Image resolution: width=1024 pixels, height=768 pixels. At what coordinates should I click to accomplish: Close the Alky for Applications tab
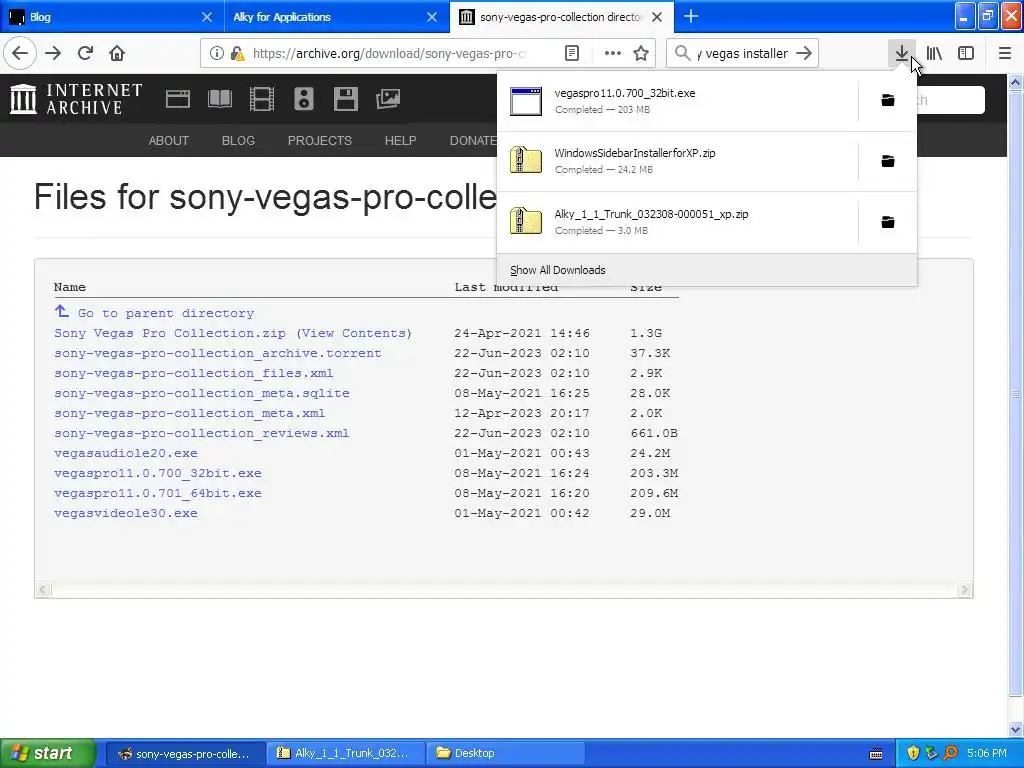[432, 17]
